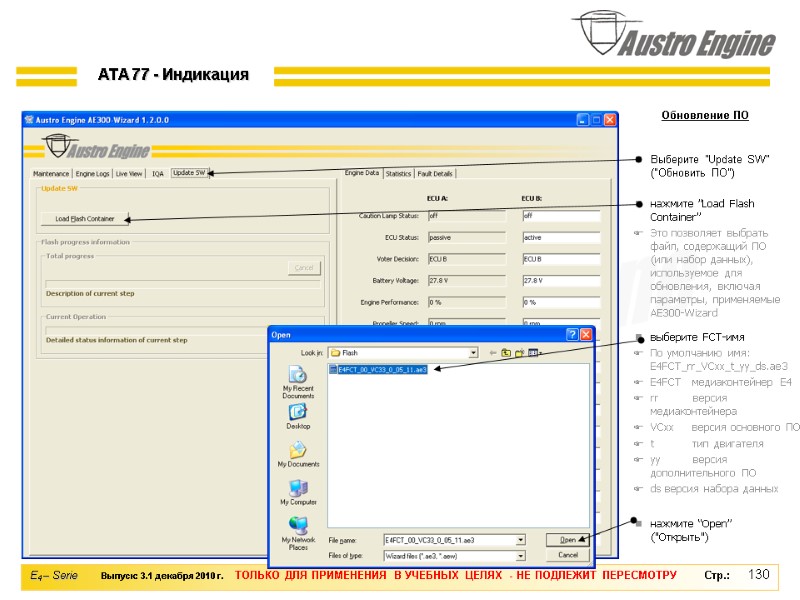Minimize the AE300-Wizard window
Viewport: 800px width, 600px height.
click(x=583, y=120)
